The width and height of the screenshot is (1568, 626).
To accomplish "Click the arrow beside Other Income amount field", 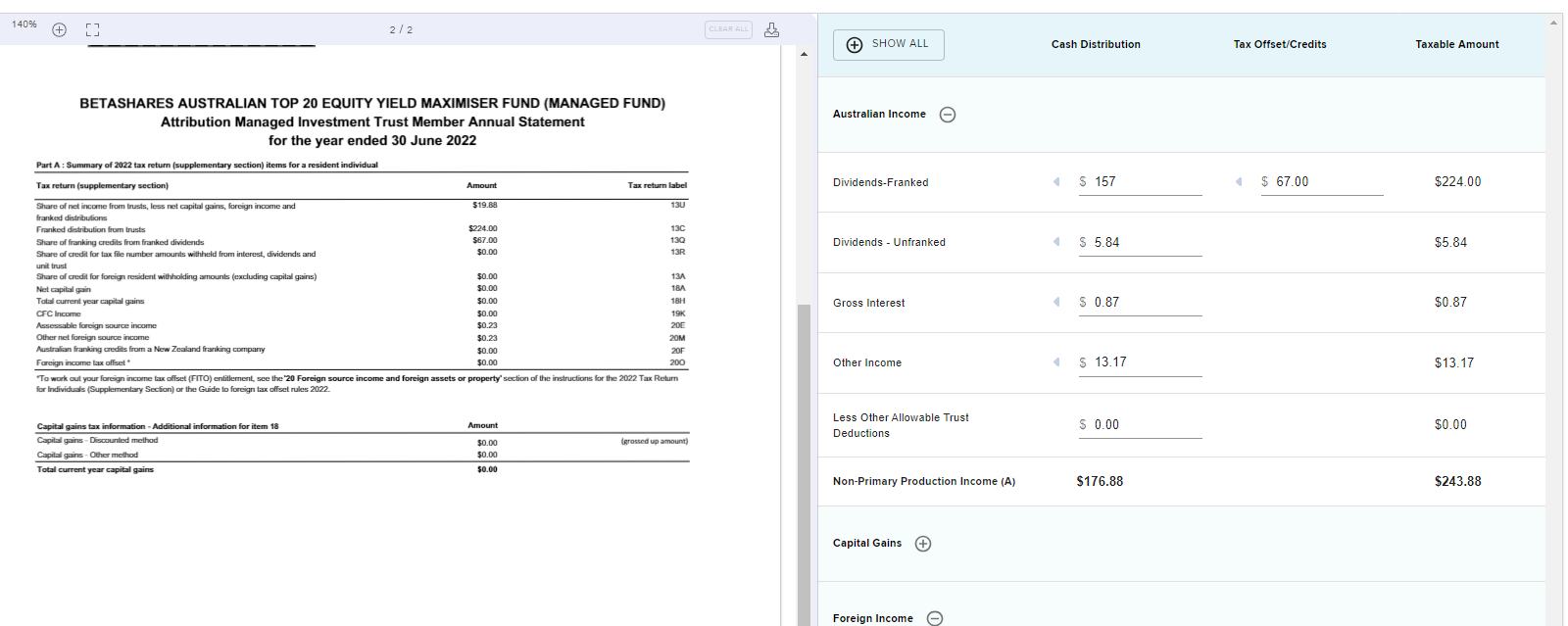I will [1056, 361].
